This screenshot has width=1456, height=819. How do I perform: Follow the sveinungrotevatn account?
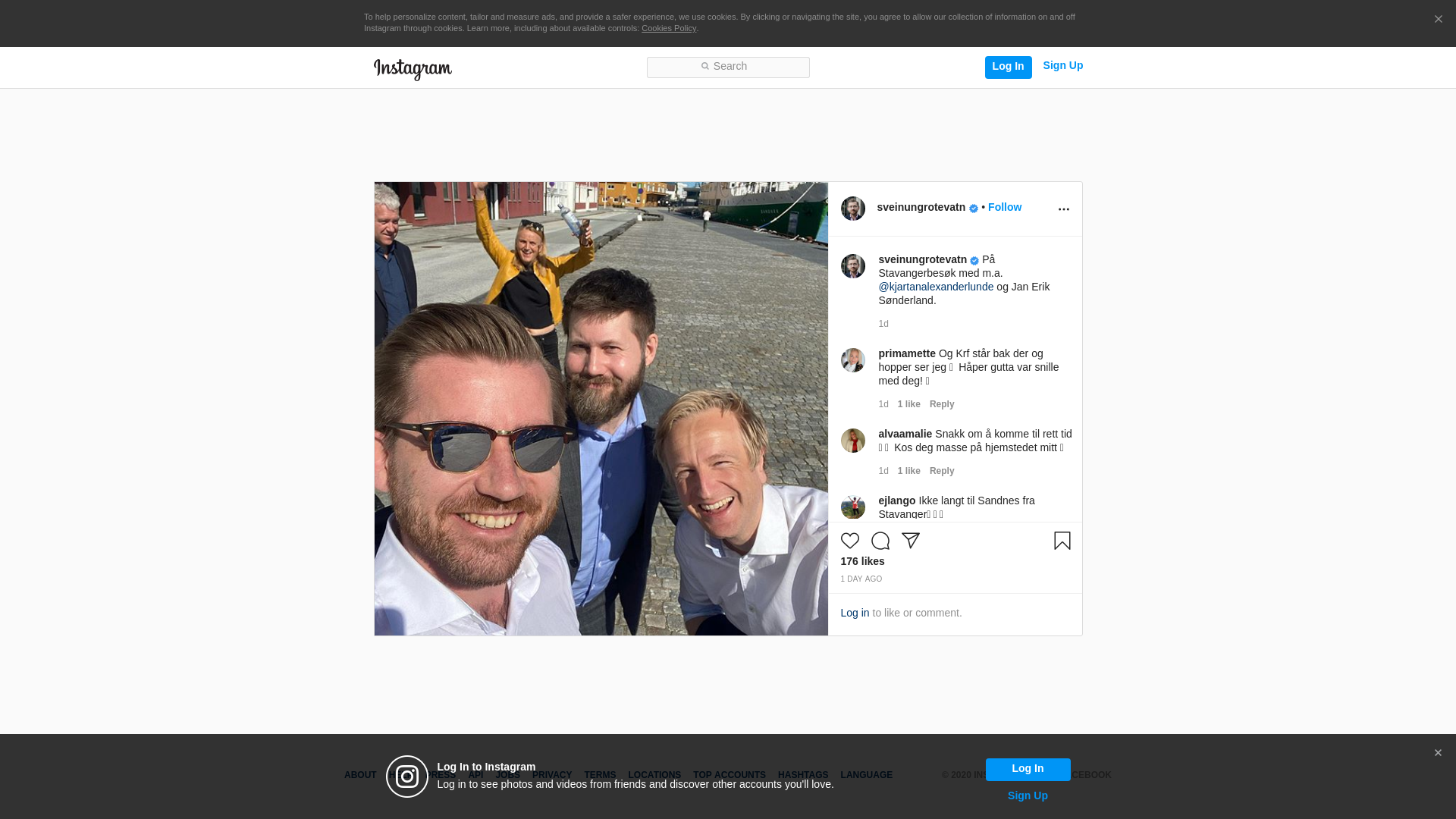(1004, 207)
